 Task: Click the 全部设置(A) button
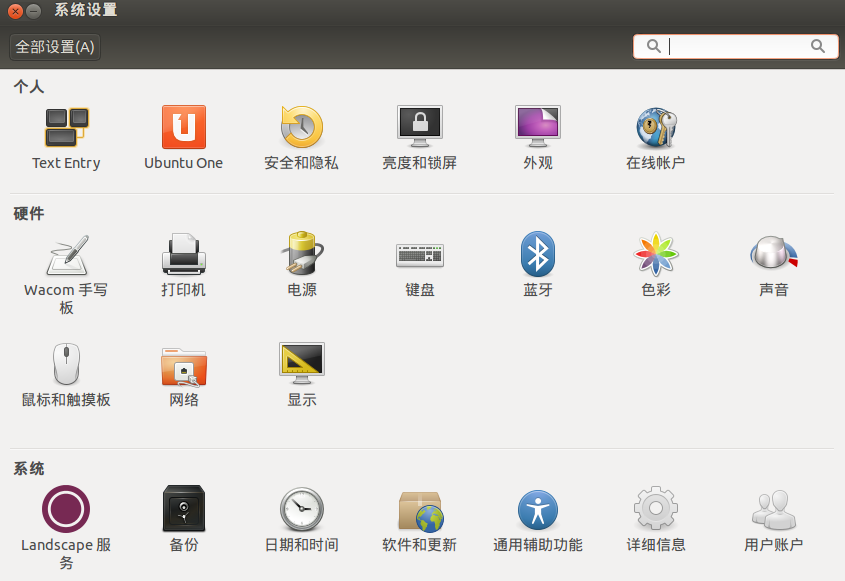55,47
